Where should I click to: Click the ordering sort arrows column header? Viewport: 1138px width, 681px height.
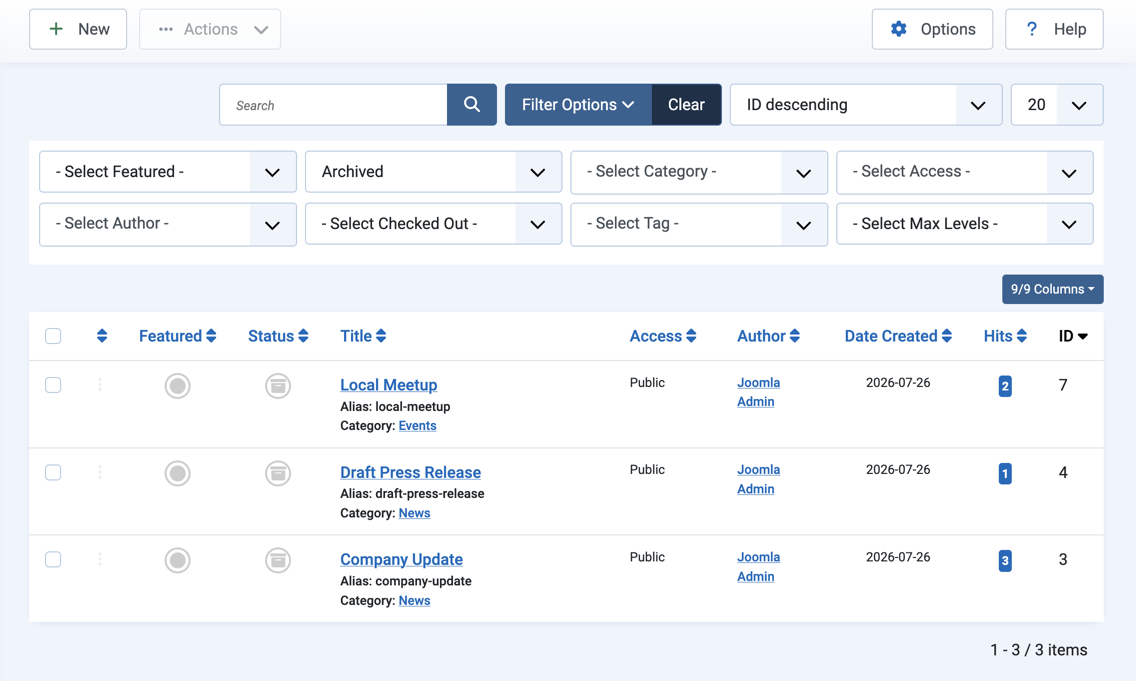(102, 335)
